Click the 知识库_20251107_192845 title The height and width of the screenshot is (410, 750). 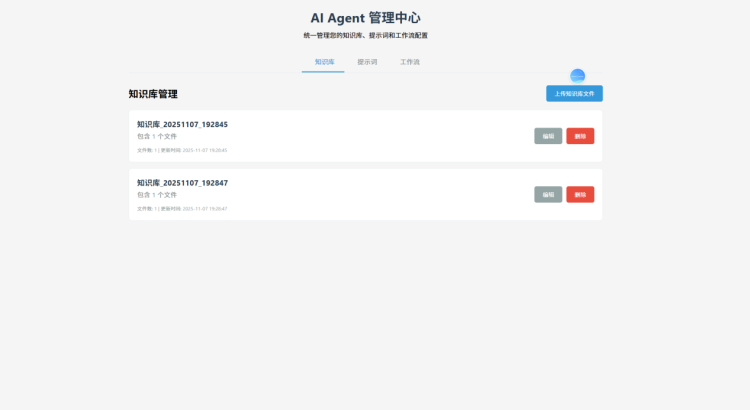(182, 124)
